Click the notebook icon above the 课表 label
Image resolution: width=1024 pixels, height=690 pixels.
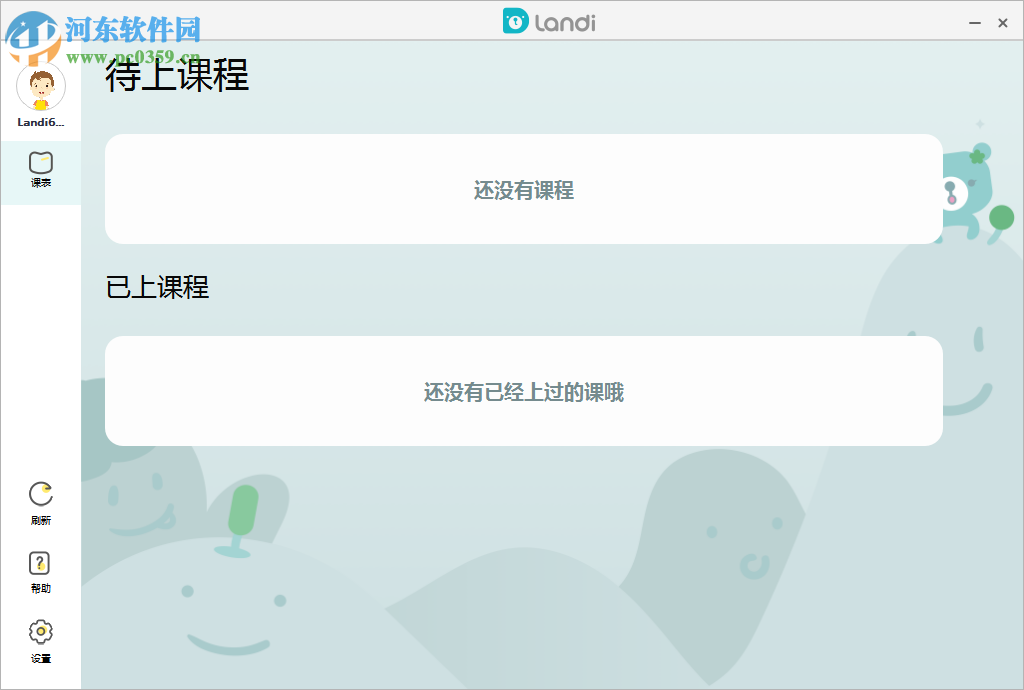click(x=40, y=160)
